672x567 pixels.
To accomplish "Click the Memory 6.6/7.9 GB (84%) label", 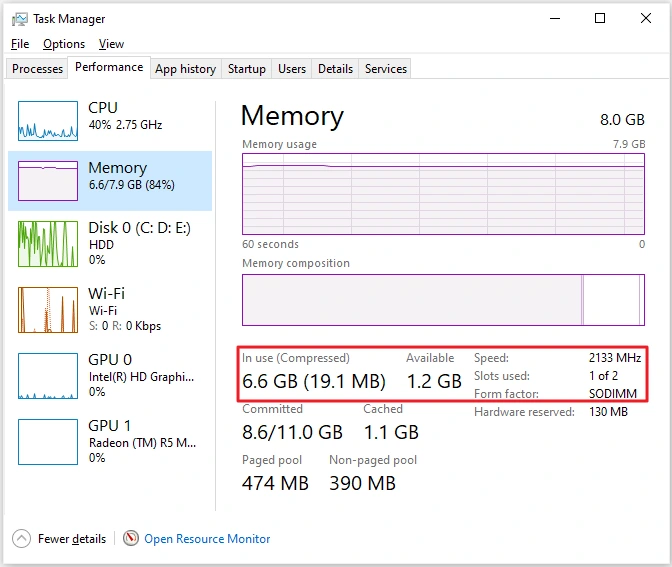I will point(131,175).
